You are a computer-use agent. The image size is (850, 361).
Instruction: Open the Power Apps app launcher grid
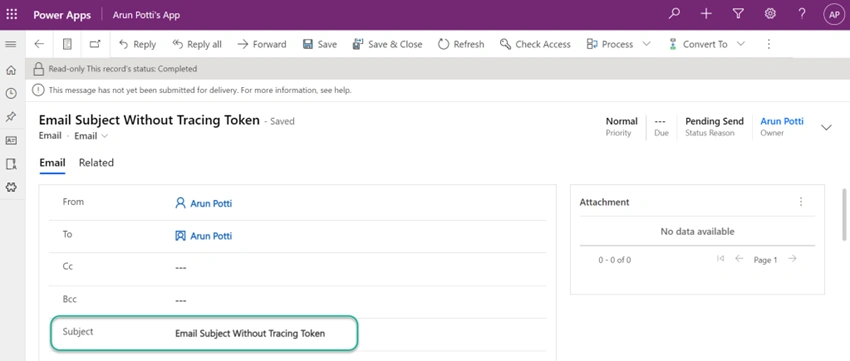click(x=11, y=15)
